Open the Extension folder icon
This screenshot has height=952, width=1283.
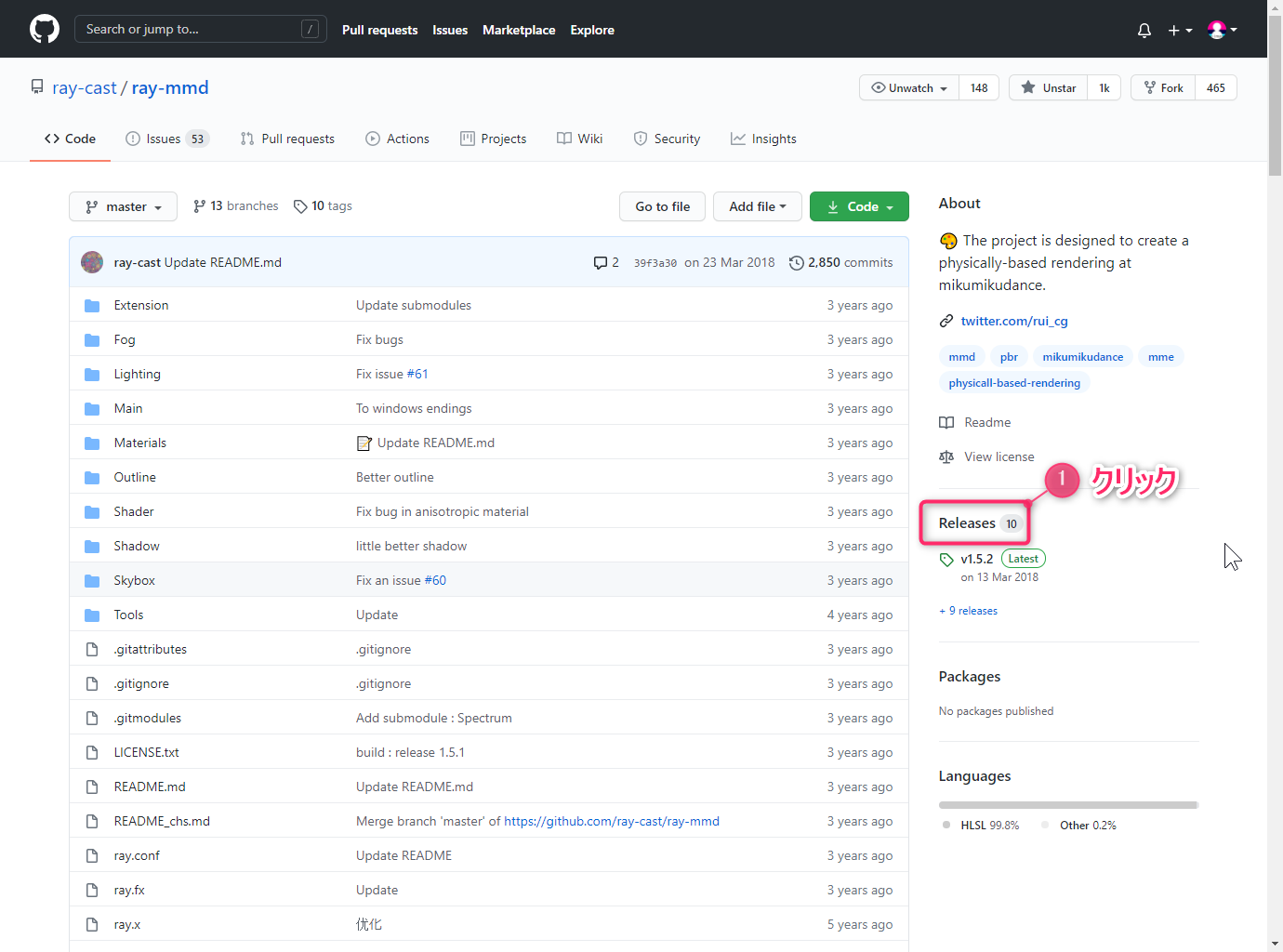pos(92,305)
